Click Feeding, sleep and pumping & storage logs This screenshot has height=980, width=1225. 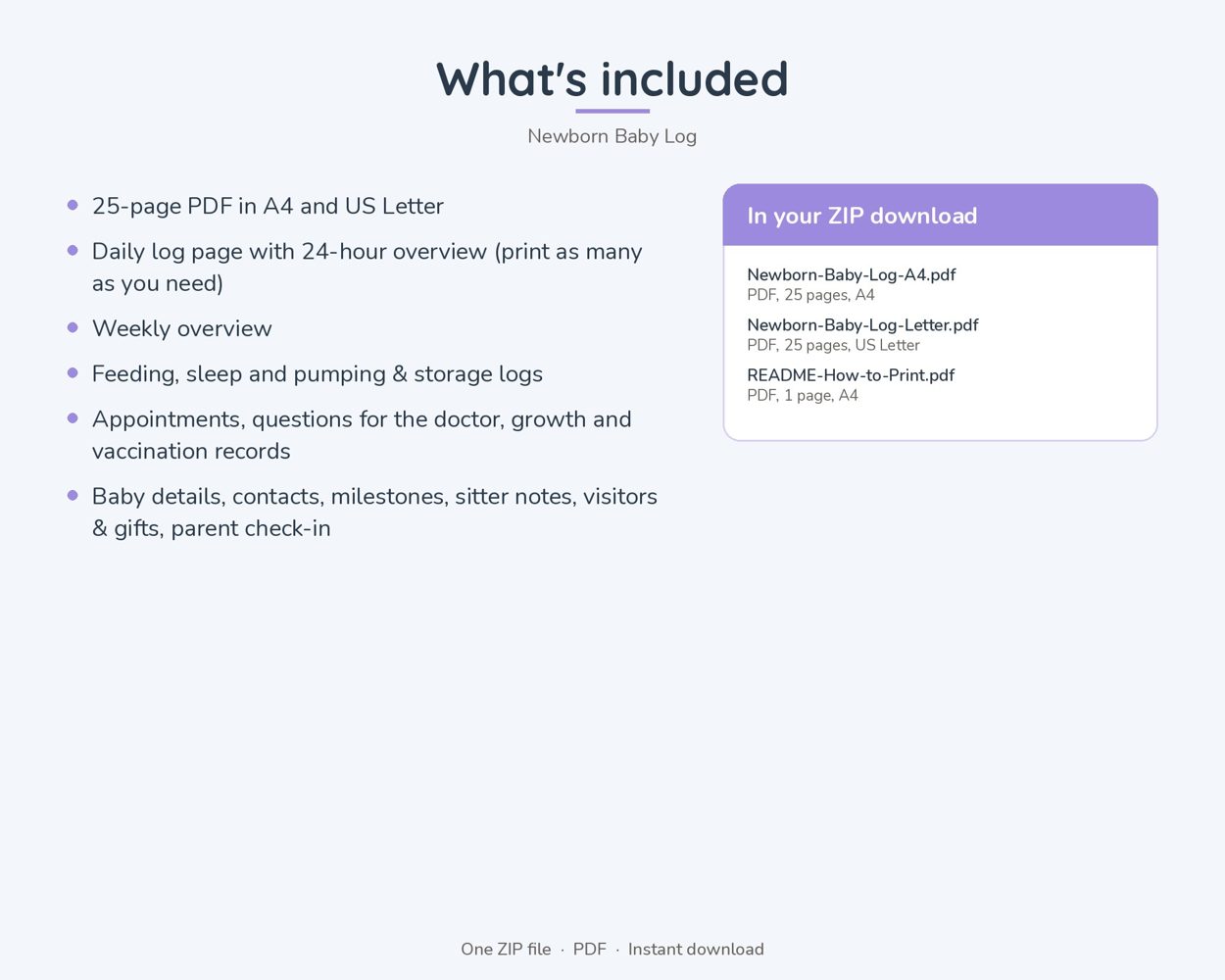click(318, 373)
